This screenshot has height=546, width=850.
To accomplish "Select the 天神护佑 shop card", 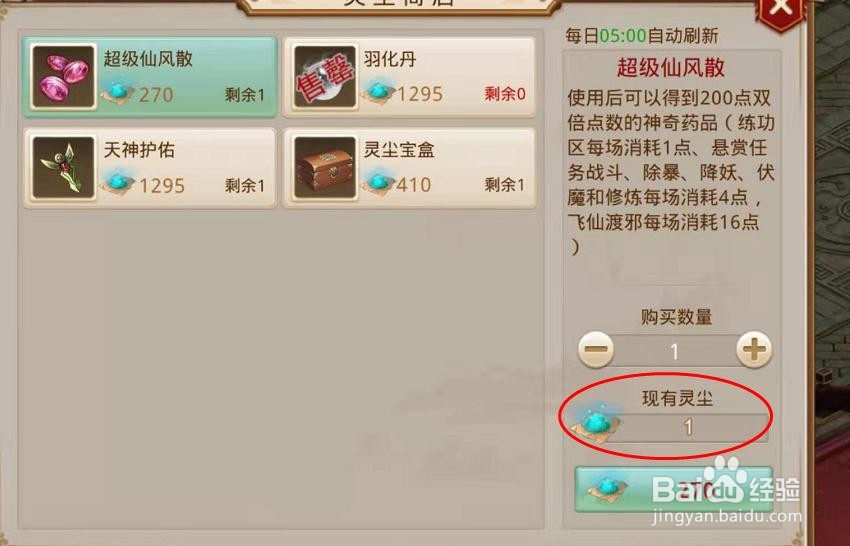I will 150,168.
